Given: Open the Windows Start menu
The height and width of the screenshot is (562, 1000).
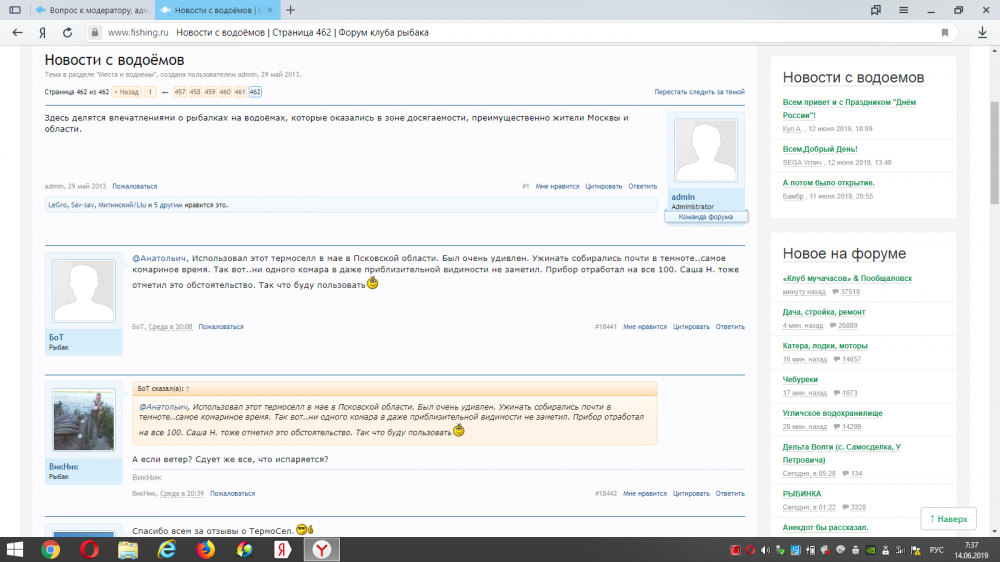Looking at the screenshot, I should [14, 549].
